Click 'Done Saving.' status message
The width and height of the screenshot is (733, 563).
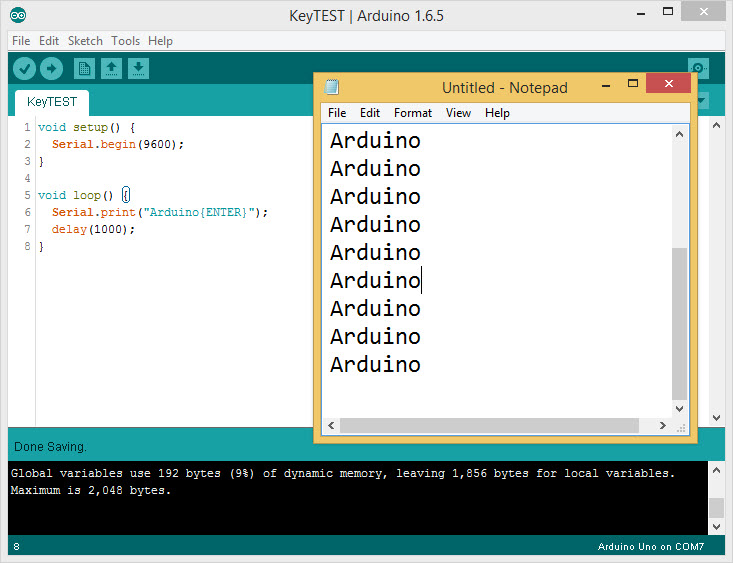click(50, 447)
